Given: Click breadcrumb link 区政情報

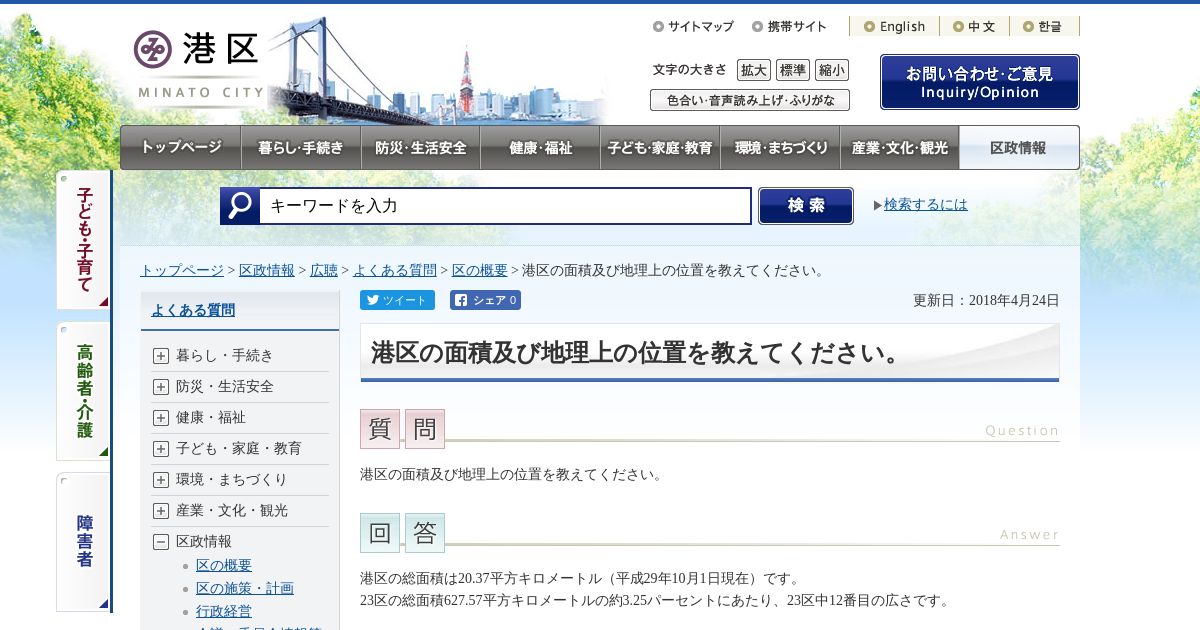Looking at the screenshot, I should pyautogui.click(x=267, y=270).
